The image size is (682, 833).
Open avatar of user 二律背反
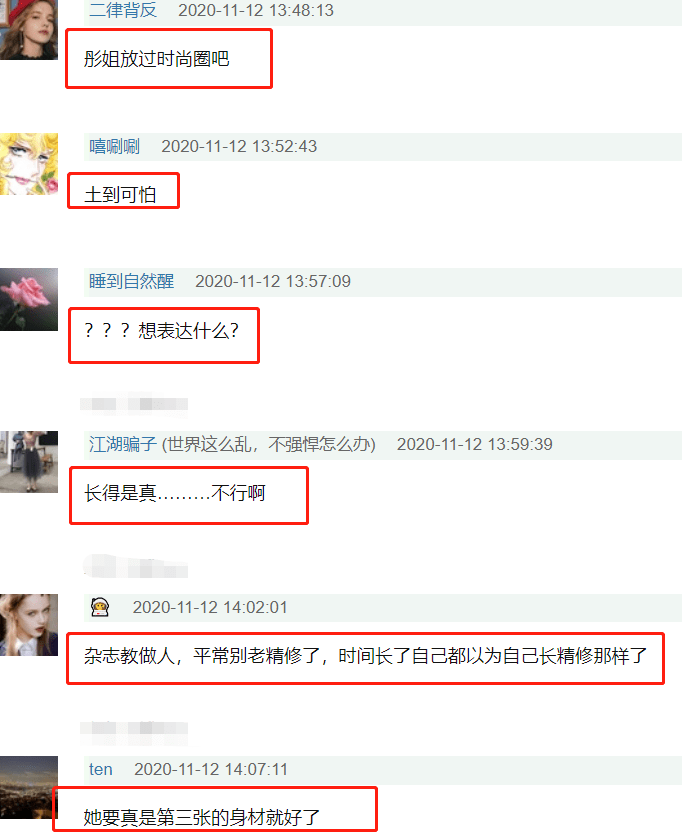29,30
